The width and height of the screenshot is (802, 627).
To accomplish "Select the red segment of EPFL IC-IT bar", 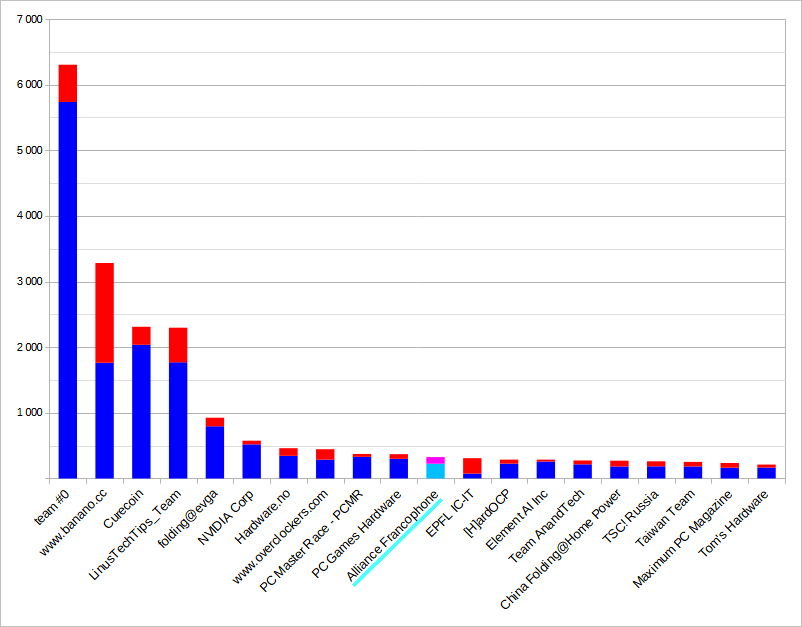I will (472, 465).
